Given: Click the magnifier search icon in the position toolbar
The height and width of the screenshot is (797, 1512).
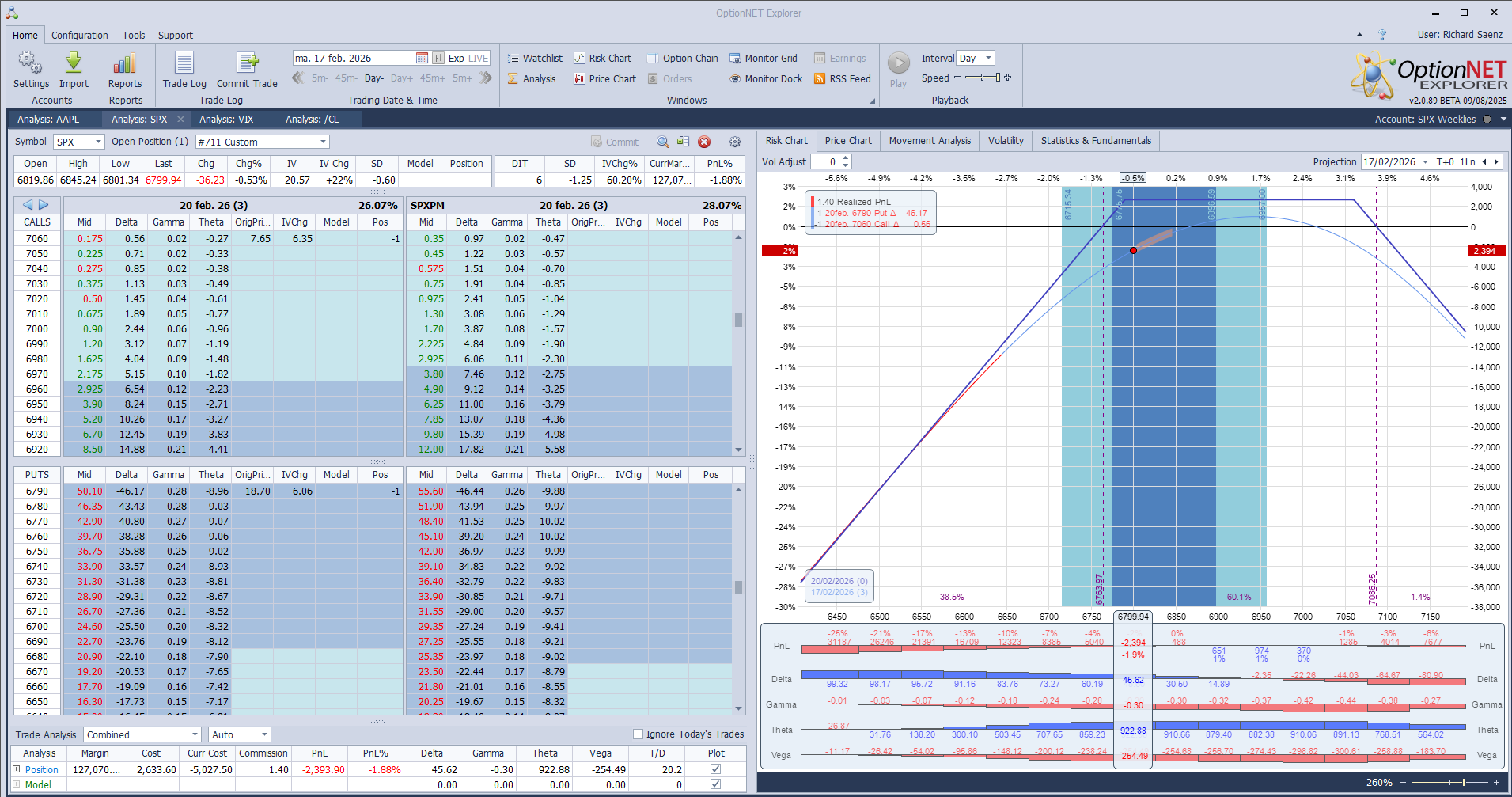Looking at the screenshot, I should pos(663,142).
